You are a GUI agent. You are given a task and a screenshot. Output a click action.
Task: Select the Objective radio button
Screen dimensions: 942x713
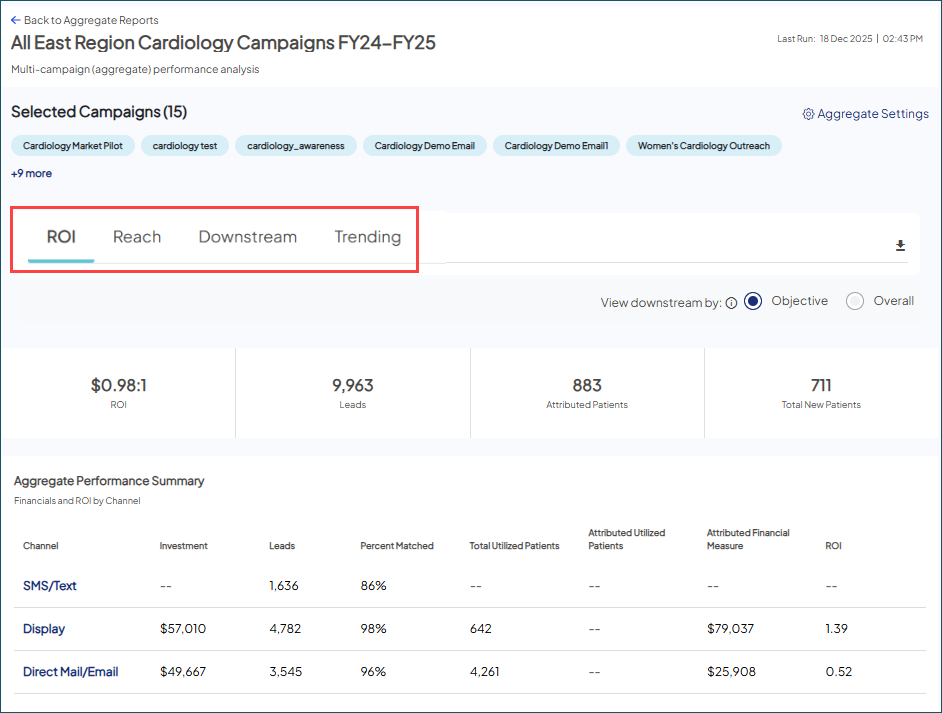click(x=752, y=300)
